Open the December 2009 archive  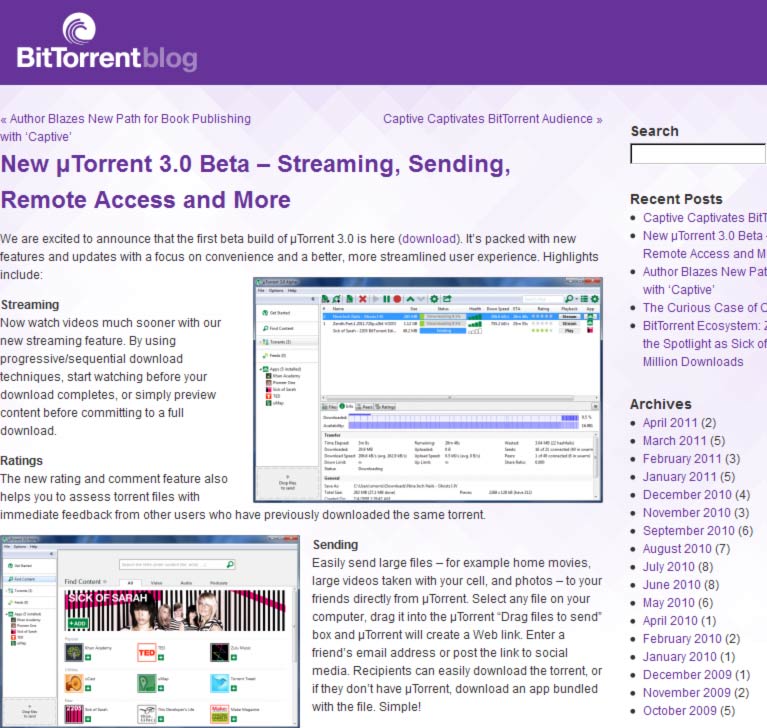point(687,675)
